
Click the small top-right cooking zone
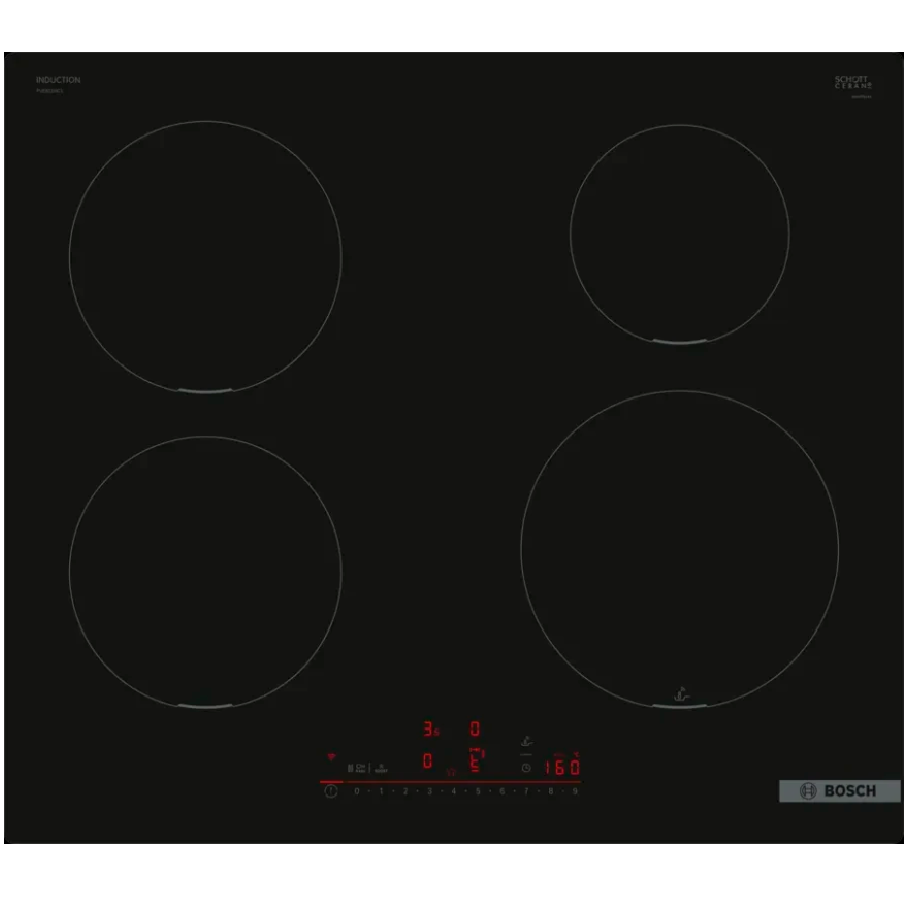pyautogui.click(x=679, y=234)
